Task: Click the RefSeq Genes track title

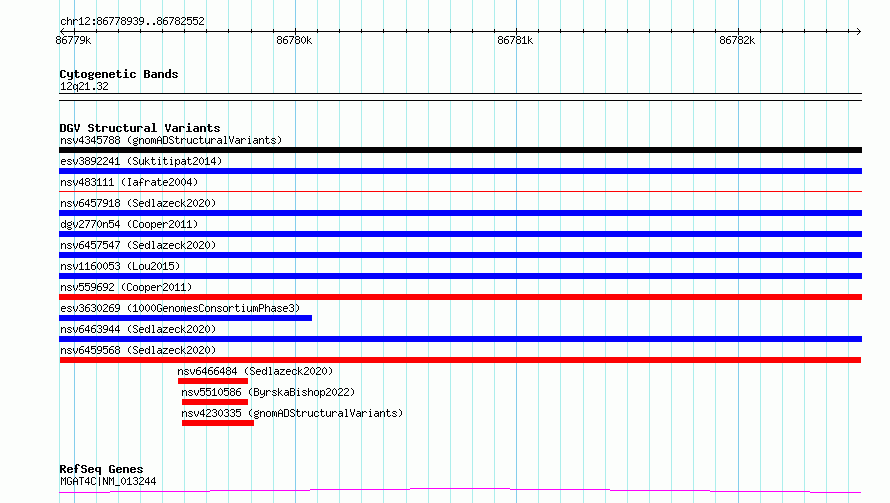Action: tap(101, 470)
